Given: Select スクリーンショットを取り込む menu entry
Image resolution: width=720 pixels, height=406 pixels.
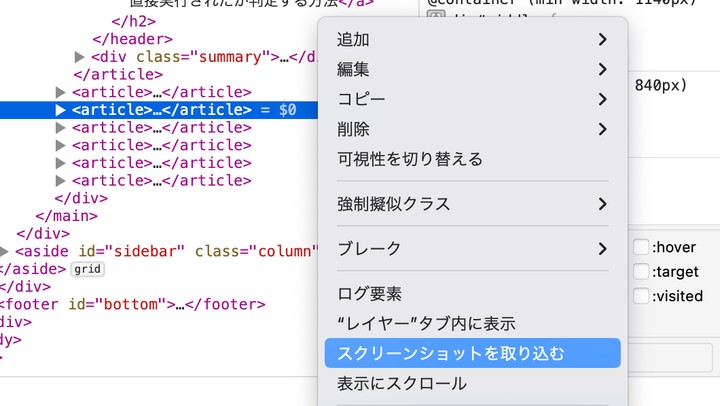Looking at the screenshot, I should 472,353.
